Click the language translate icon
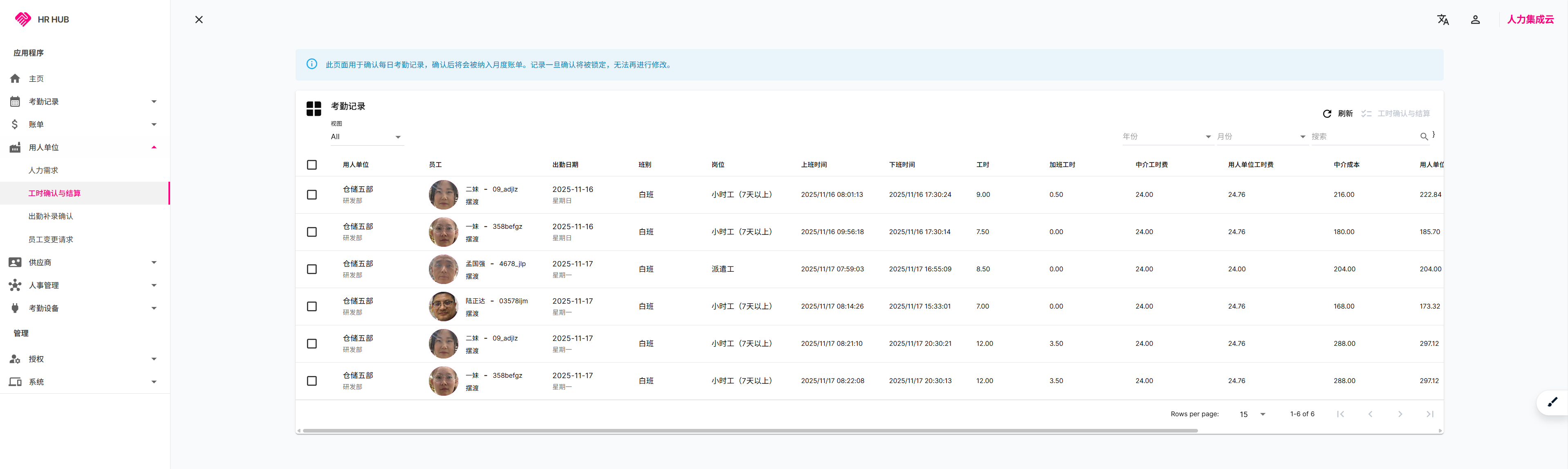Screen dimensions: 1568x469 (1442, 20)
